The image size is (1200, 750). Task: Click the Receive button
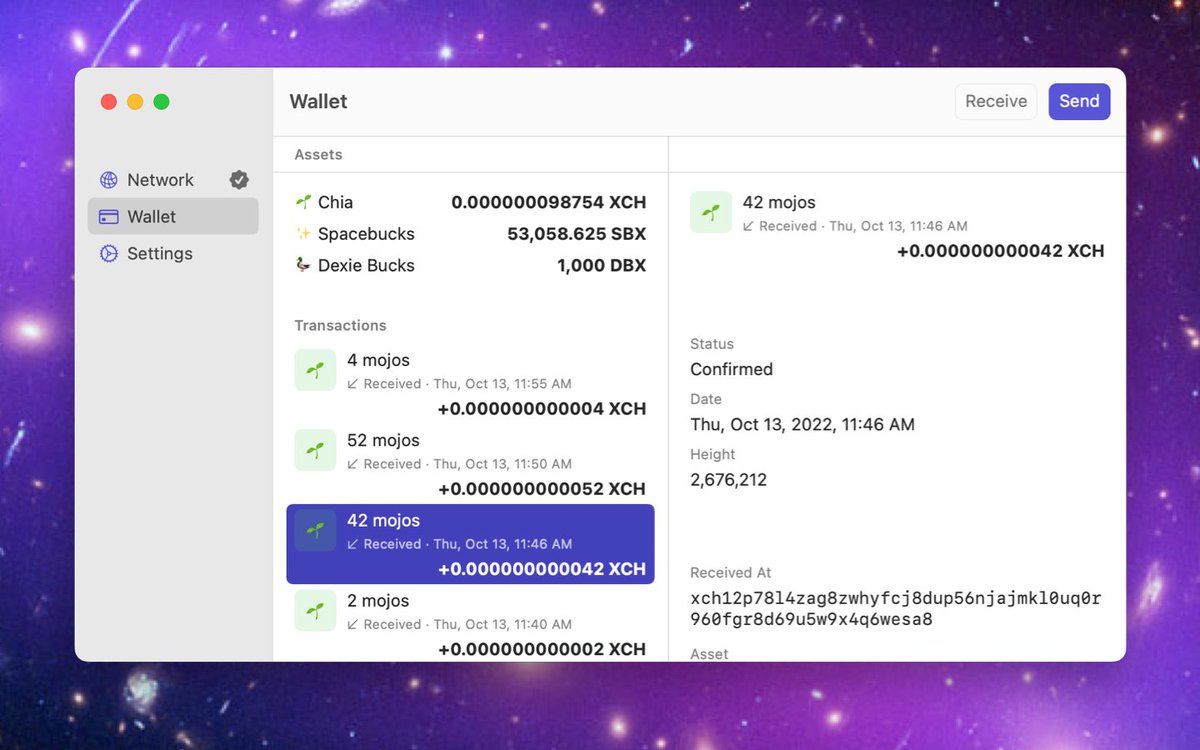pos(995,101)
